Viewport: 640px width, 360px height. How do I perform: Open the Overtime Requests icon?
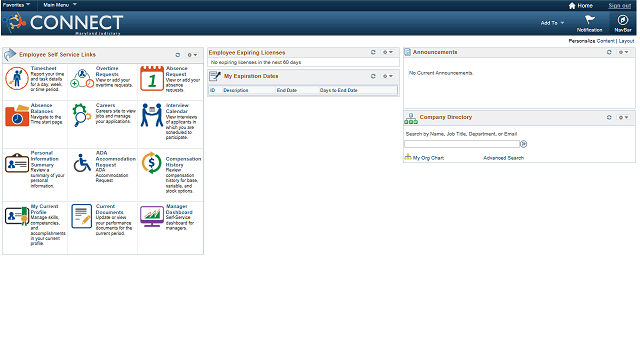(82, 78)
